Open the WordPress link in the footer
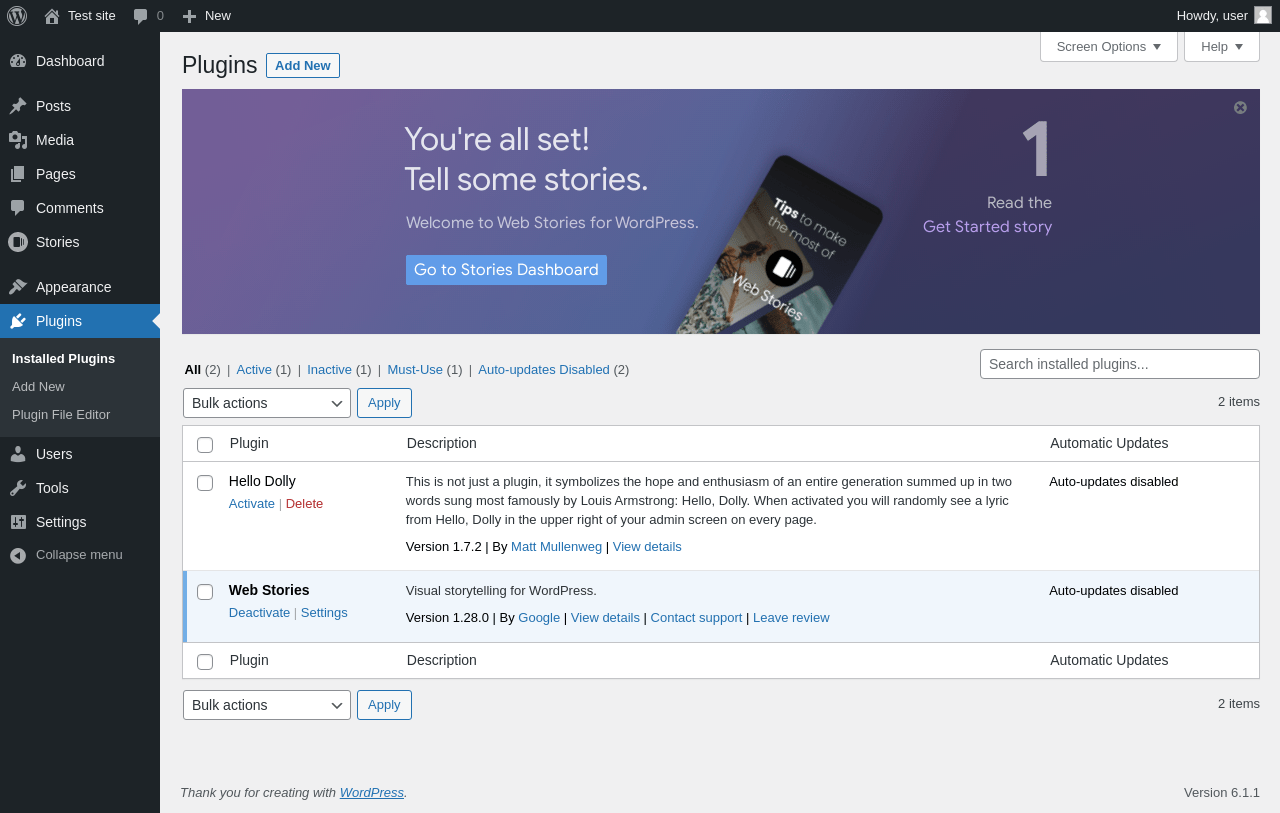Screen dimensions: 1280x813 [372, 793]
